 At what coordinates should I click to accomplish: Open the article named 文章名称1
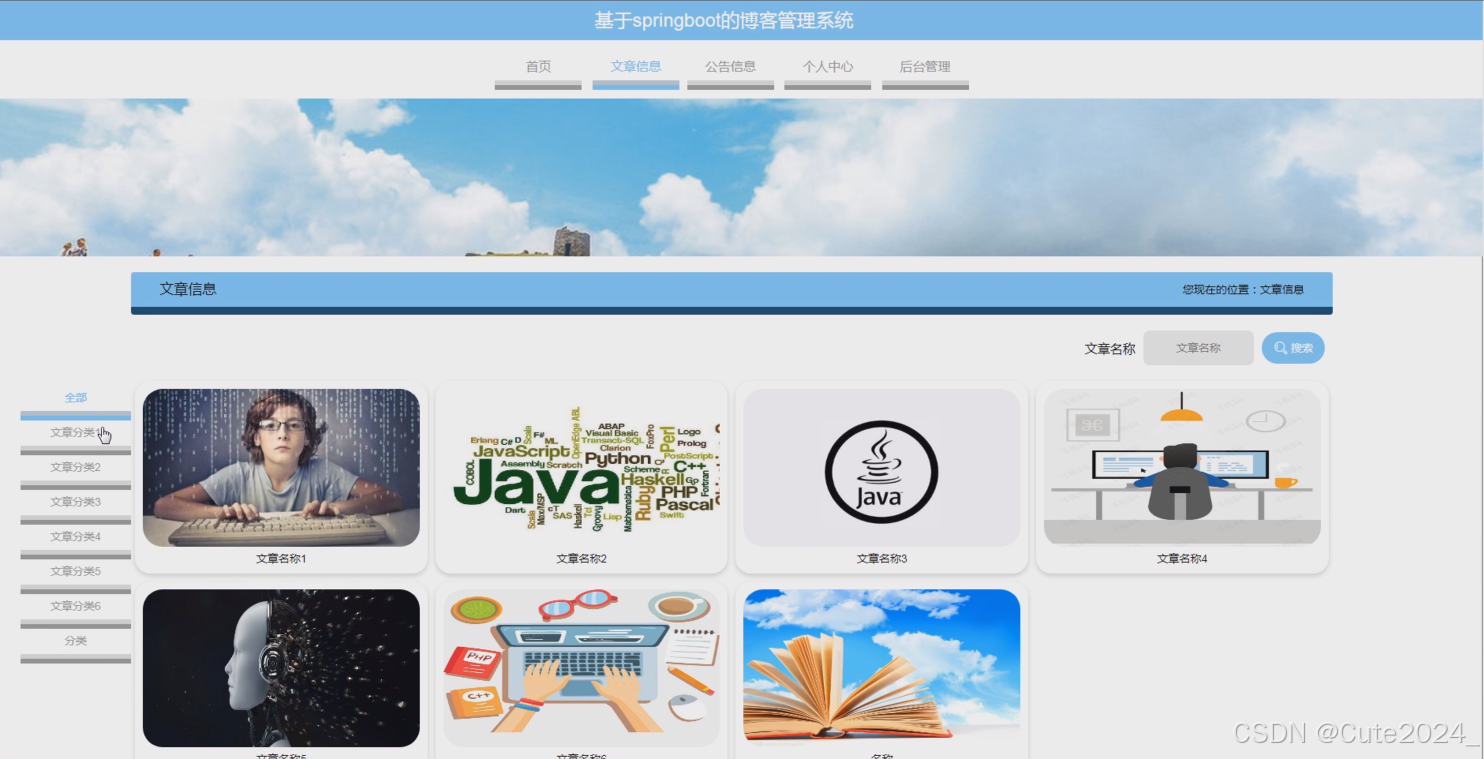(281, 468)
